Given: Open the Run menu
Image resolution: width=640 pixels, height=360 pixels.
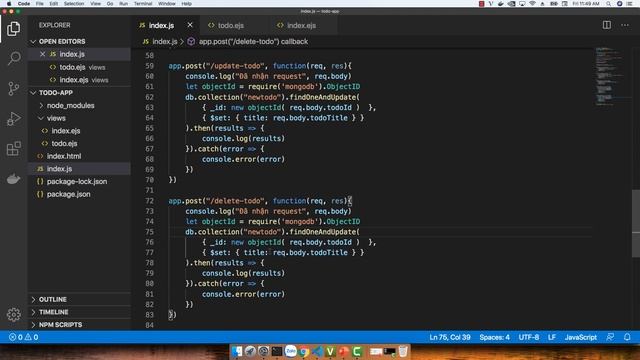Looking at the screenshot, I should click(123, 4).
